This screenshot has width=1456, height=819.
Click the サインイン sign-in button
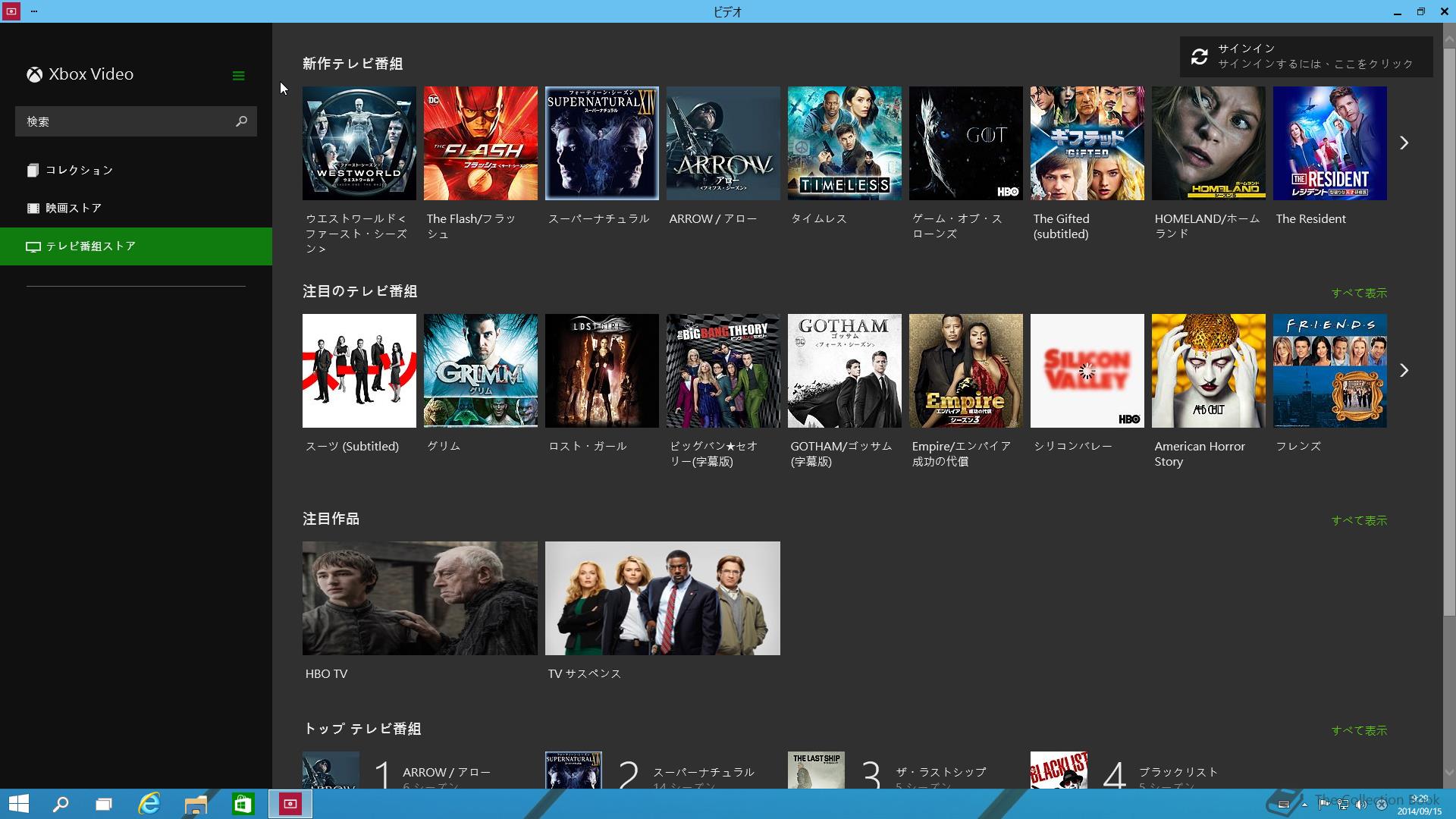click(1307, 57)
